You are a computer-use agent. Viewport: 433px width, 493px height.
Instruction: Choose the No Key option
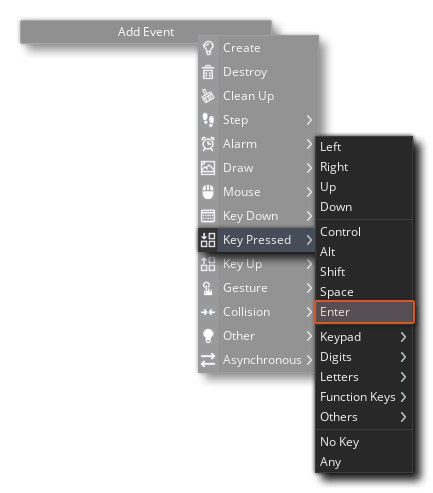(x=364, y=442)
